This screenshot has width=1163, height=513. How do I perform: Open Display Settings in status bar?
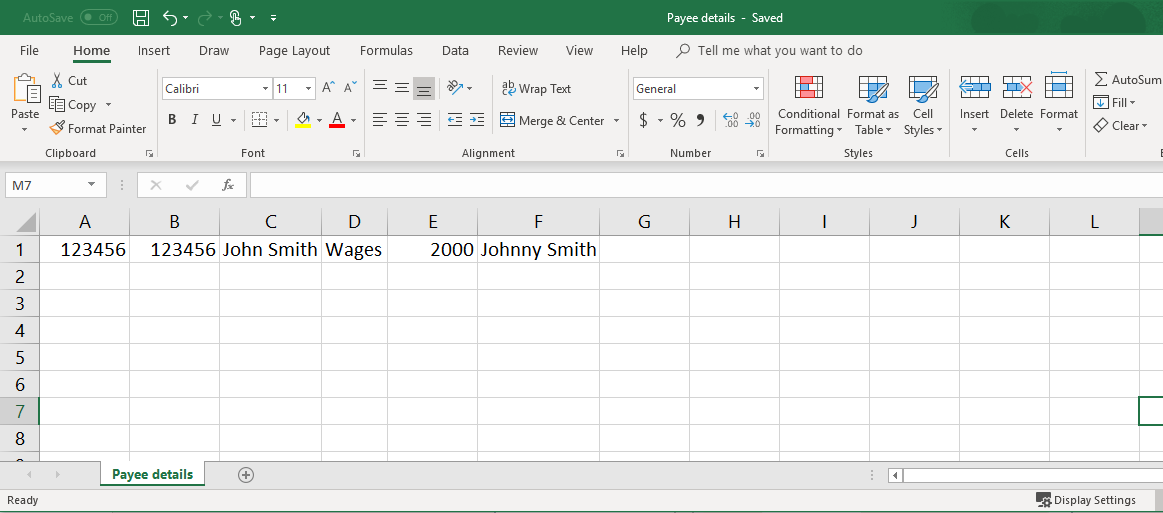pyautogui.click(x=1086, y=500)
